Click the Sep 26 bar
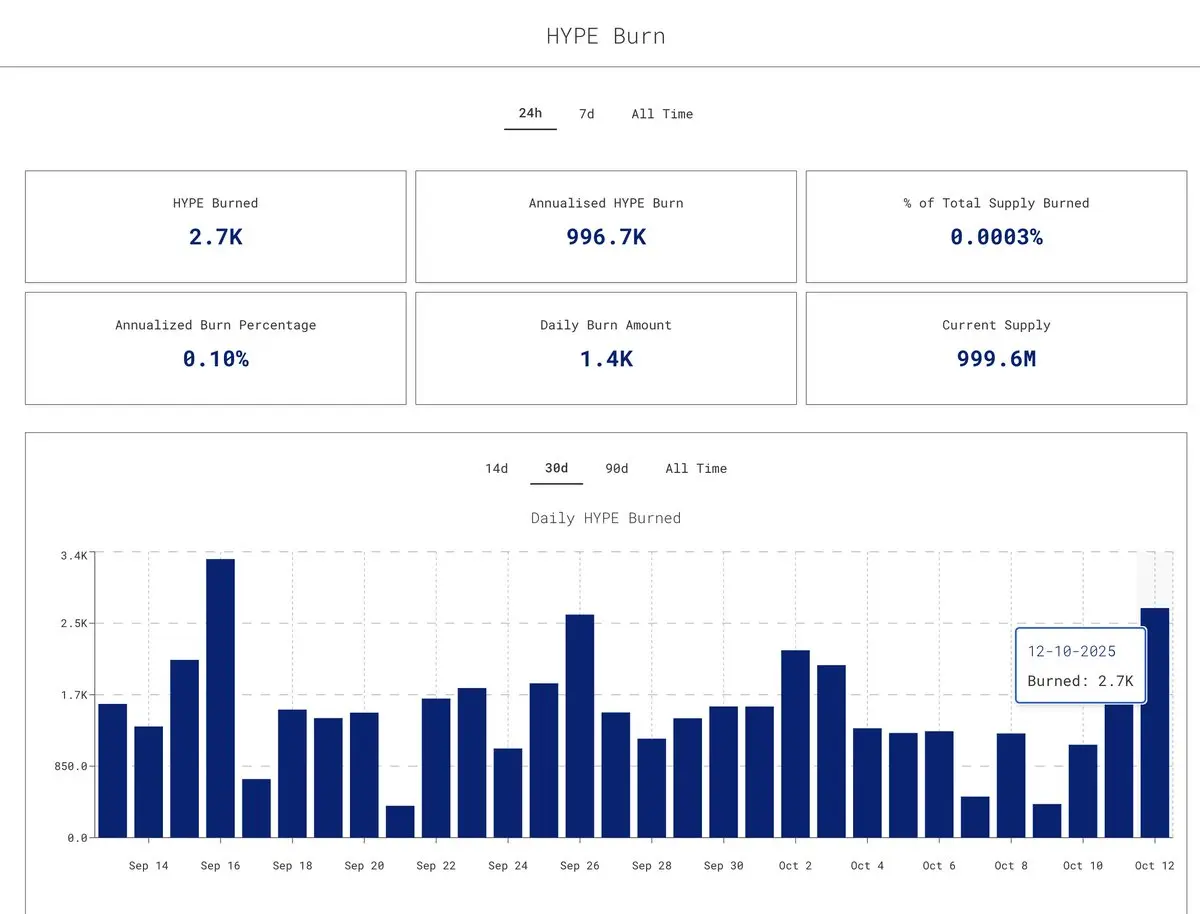This screenshot has height=914, width=1200. pos(580,726)
